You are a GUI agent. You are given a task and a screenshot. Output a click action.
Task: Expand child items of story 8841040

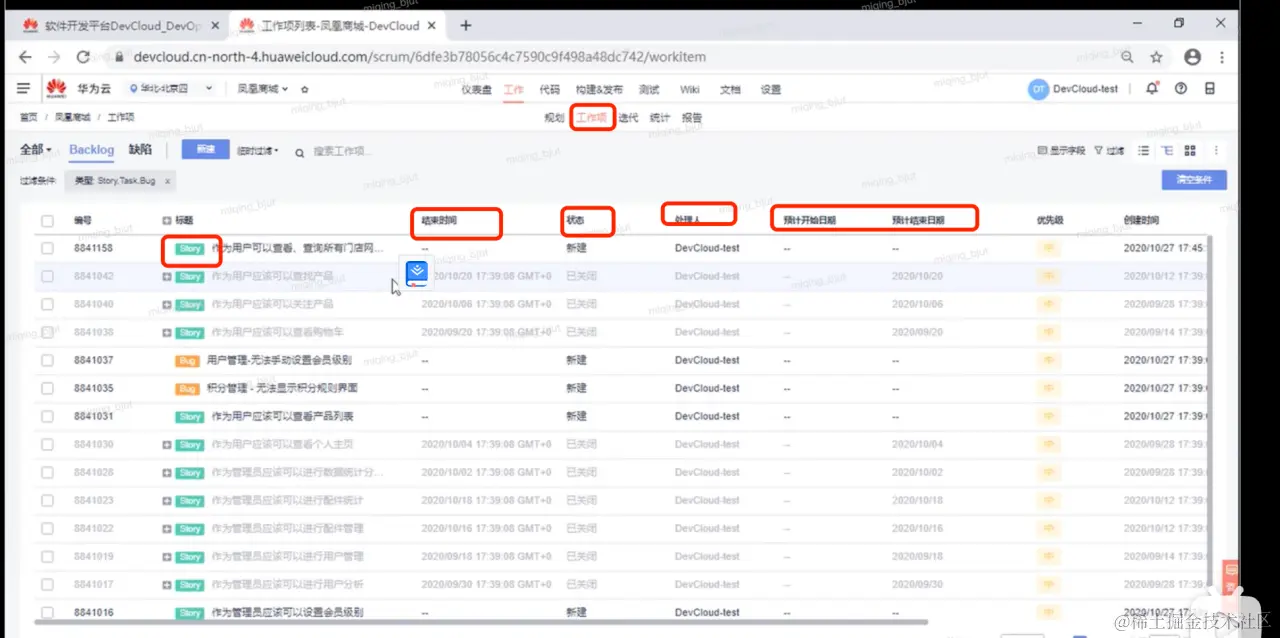167,304
